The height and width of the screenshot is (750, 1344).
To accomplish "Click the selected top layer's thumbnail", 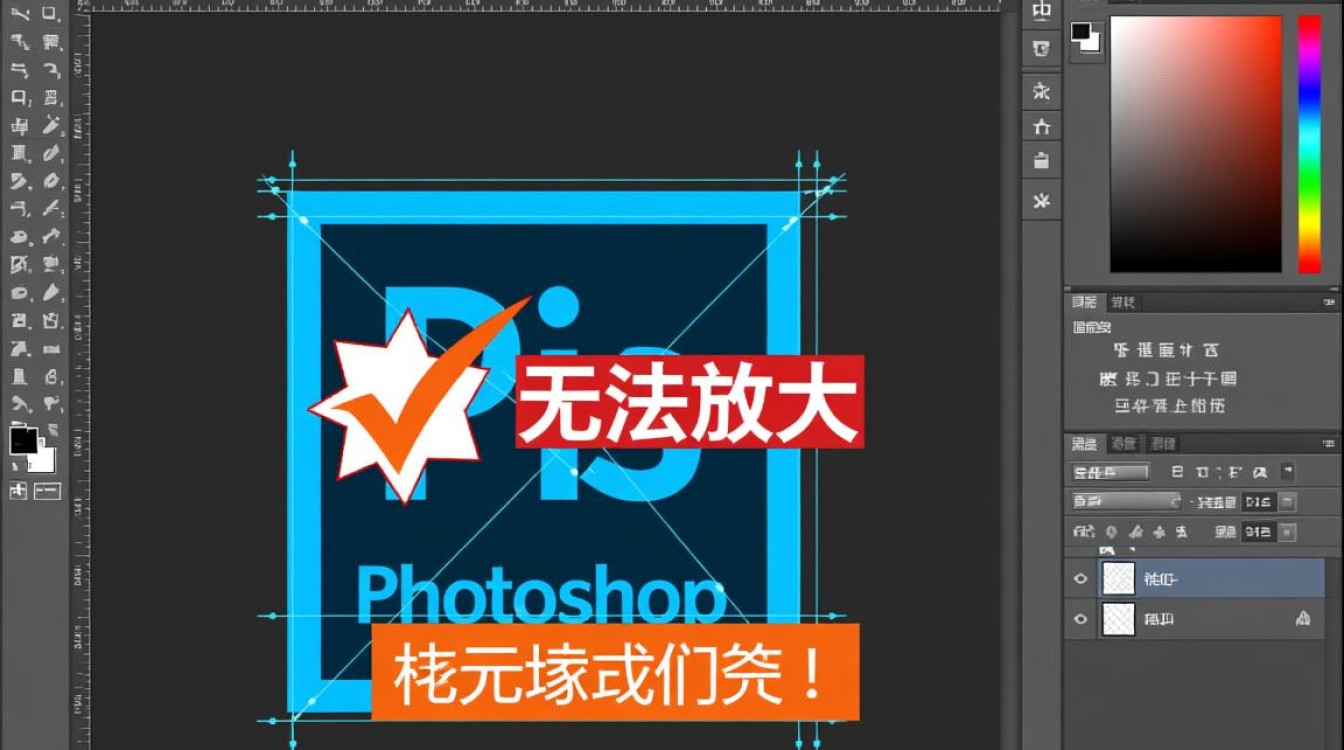I will point(1118,579).
